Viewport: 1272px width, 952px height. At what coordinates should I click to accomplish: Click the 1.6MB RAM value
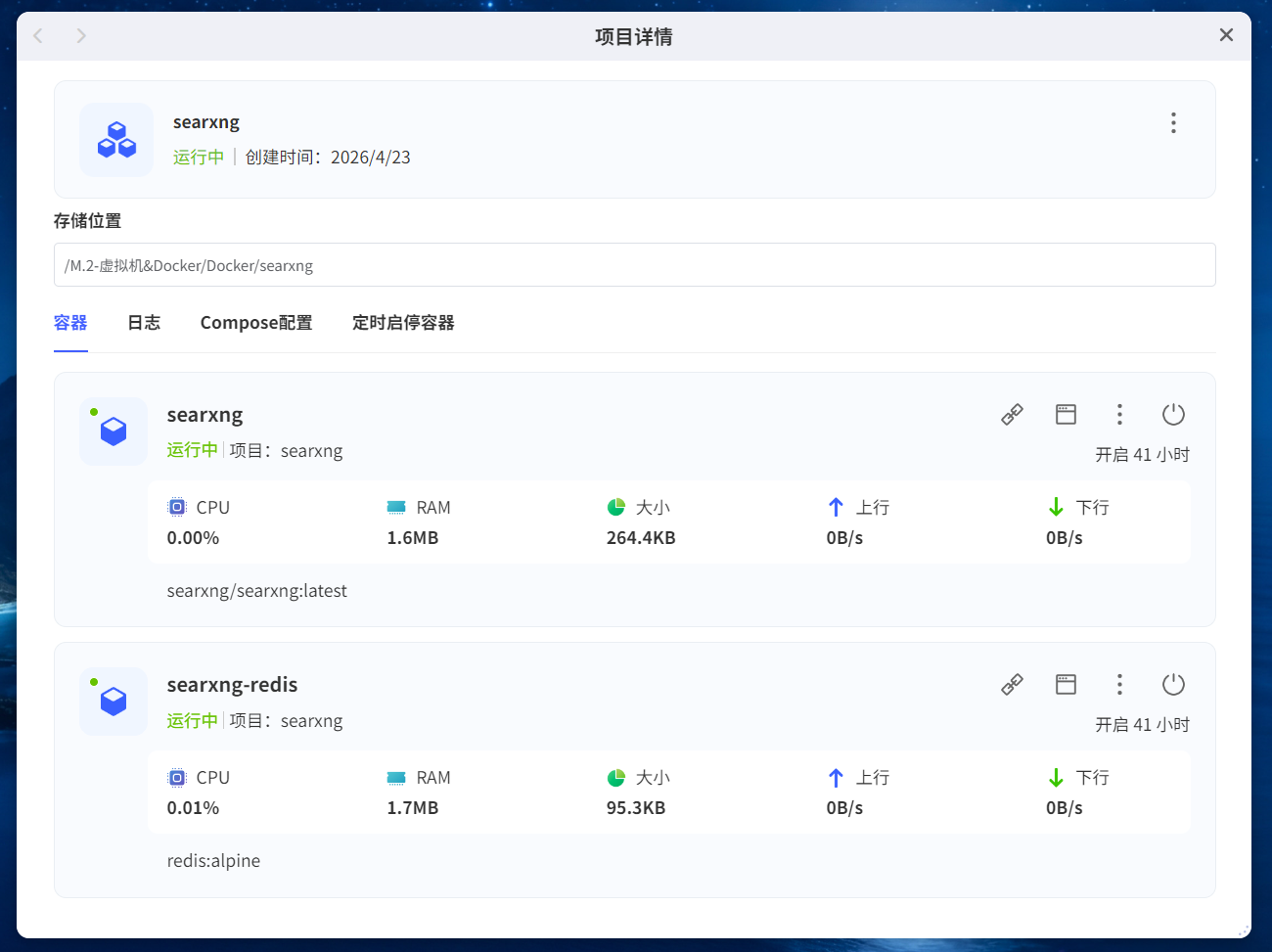pos(413,538)
